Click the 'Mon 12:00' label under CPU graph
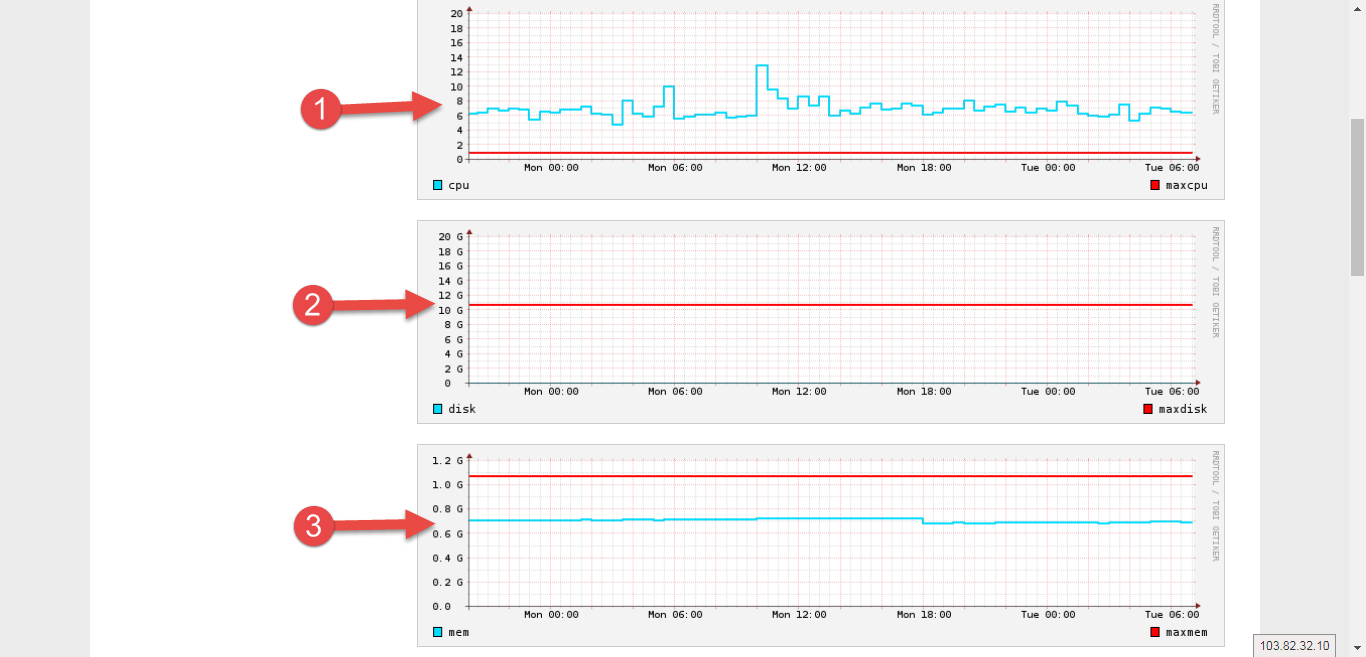1366x657 pixels. tap(799, 168)
